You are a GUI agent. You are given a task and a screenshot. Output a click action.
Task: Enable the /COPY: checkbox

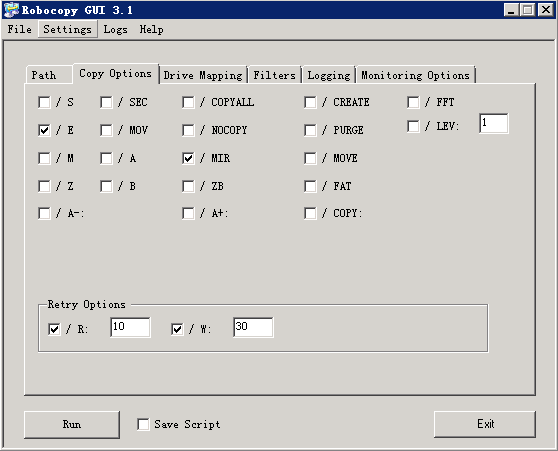[x=310, y=214]
